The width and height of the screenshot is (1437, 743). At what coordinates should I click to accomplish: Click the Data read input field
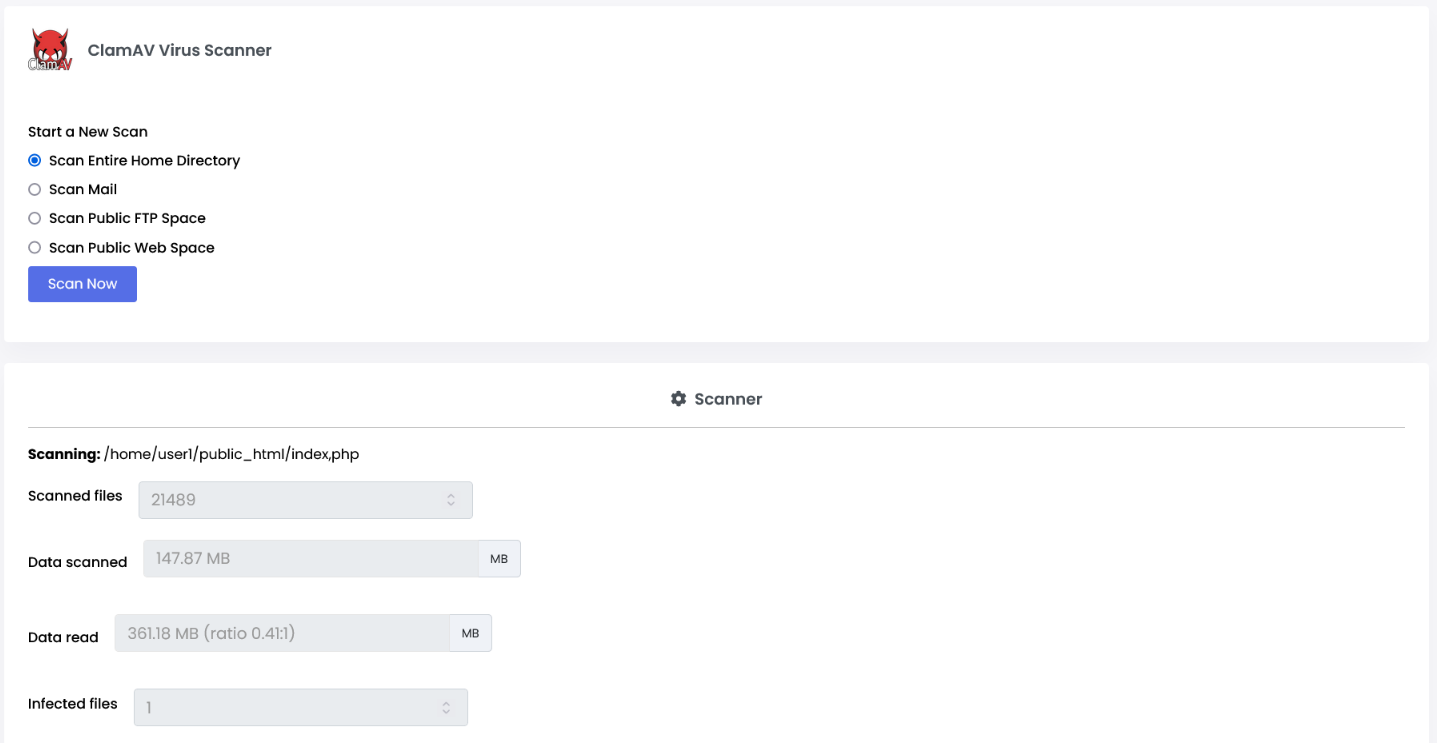click(x=281, y=633)
